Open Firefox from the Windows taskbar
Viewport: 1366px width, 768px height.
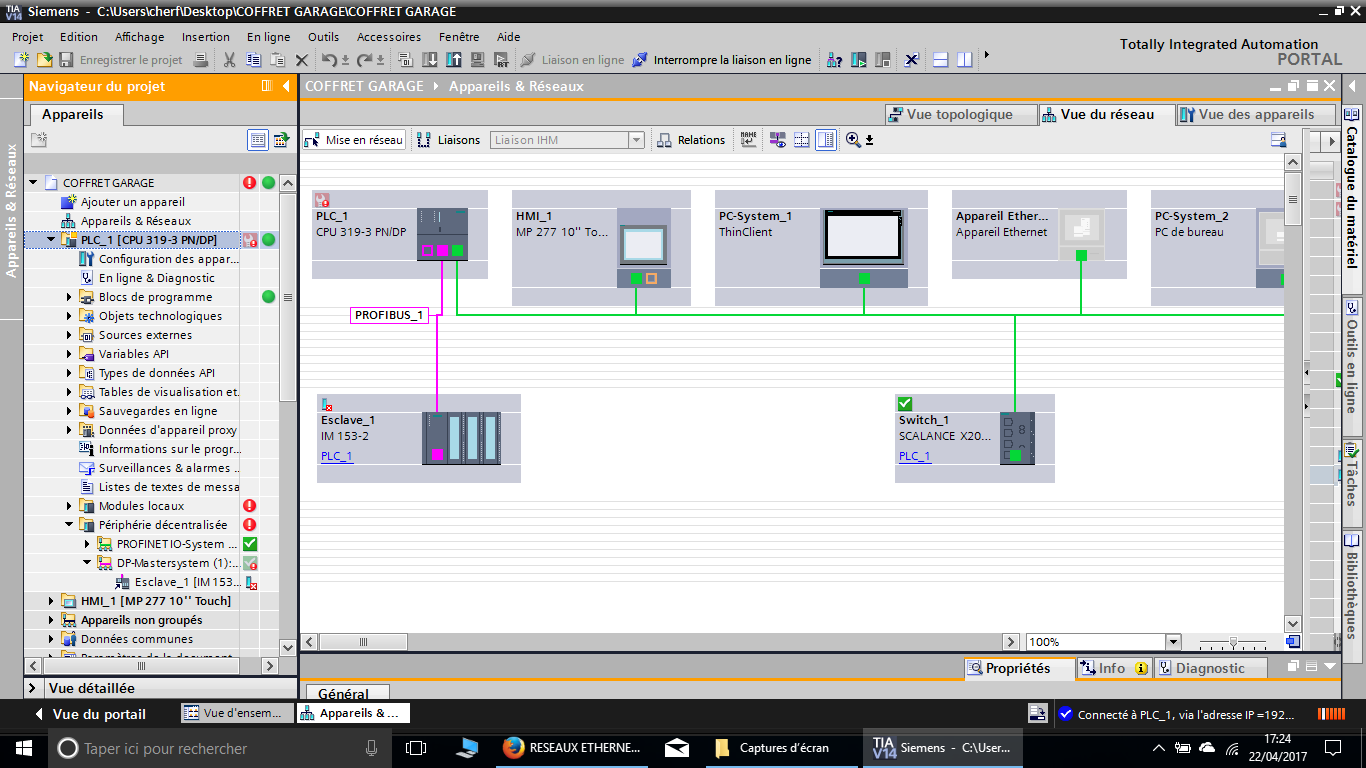[x=514, y=748]
